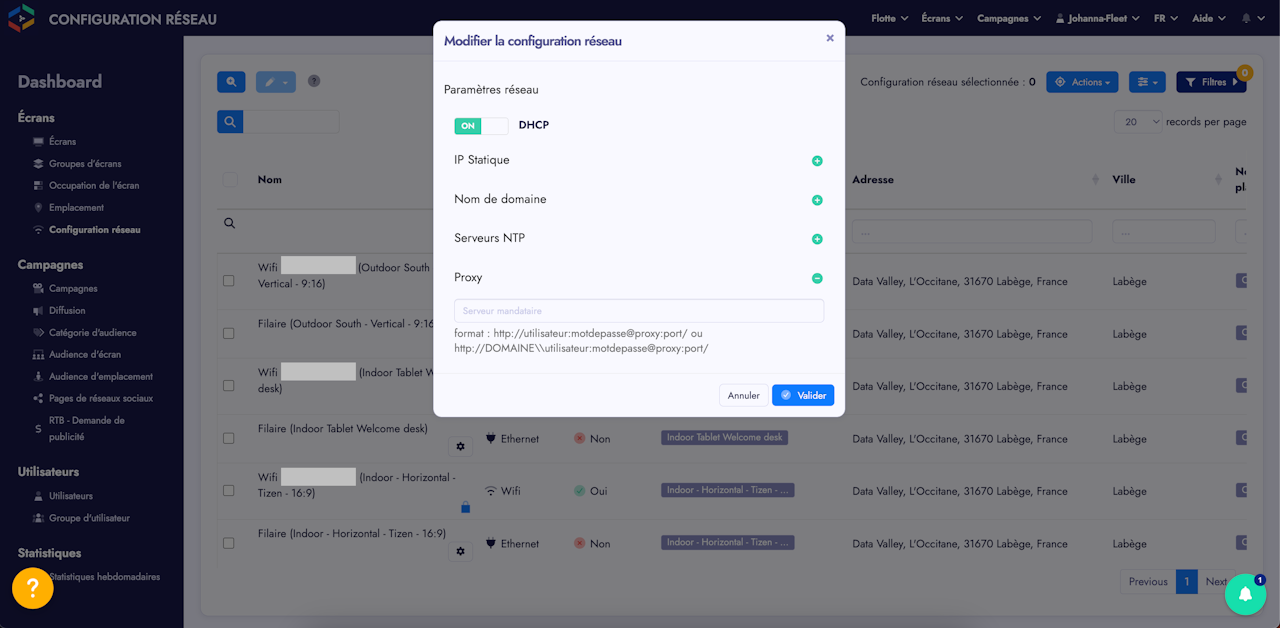The height and width of the screenshot is (628, 1280).
Task: Expand the IP Statique section
Action: [x=817, y=161]
